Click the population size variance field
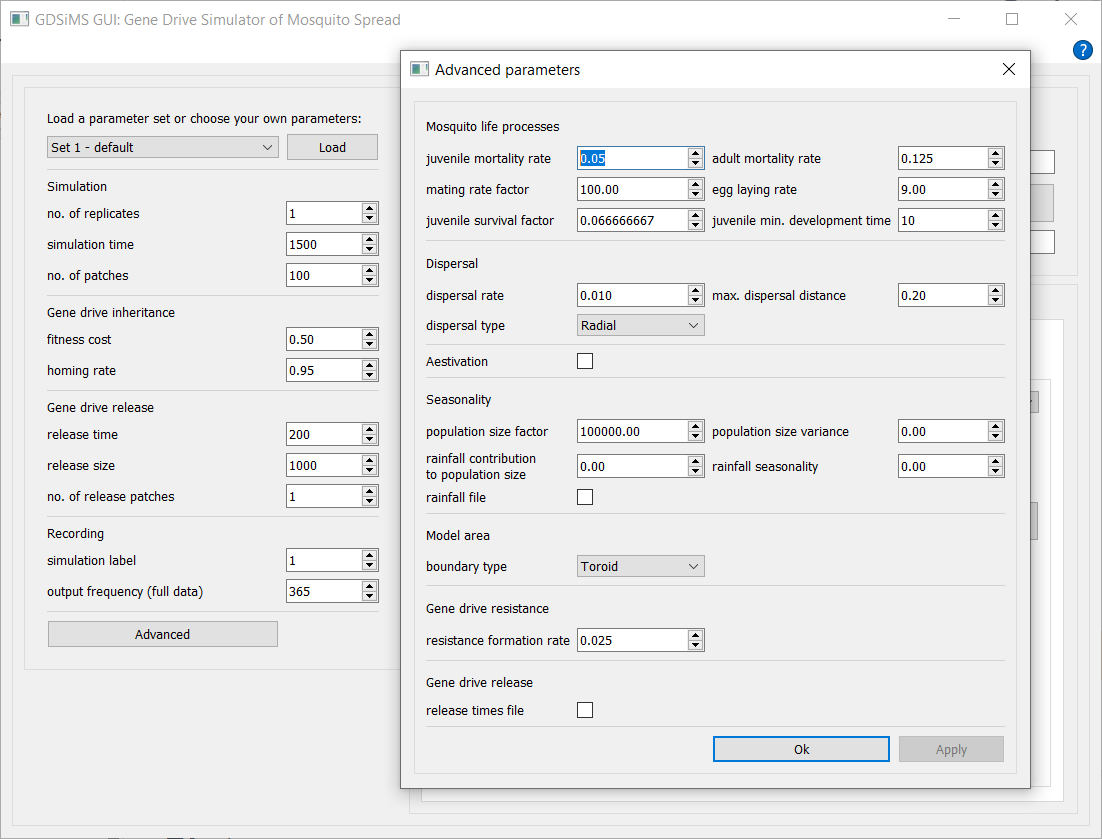The image size is (1102, 839). pyautogui.click(x=942, y=431)
